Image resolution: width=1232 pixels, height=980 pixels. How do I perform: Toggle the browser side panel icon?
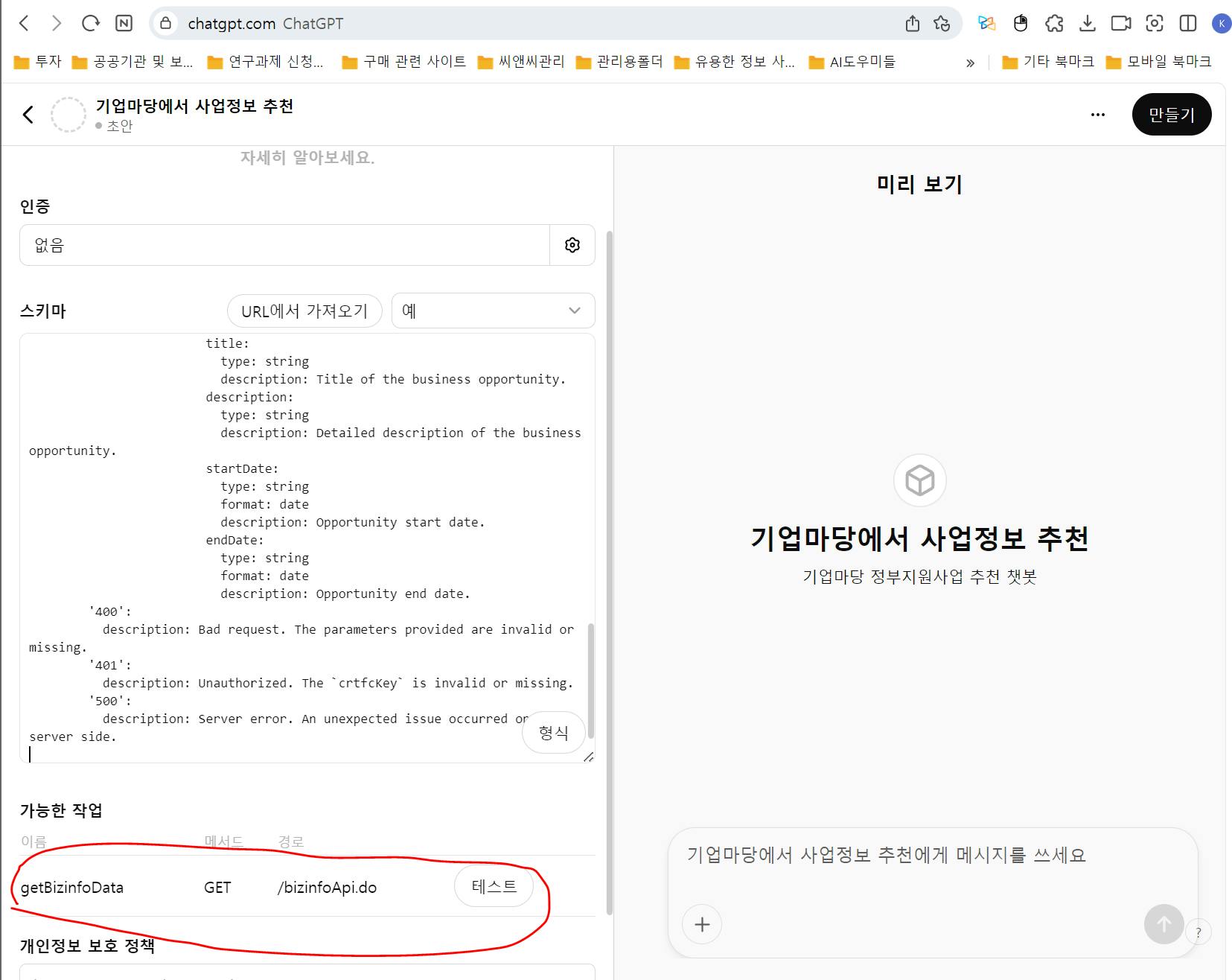1188,23
